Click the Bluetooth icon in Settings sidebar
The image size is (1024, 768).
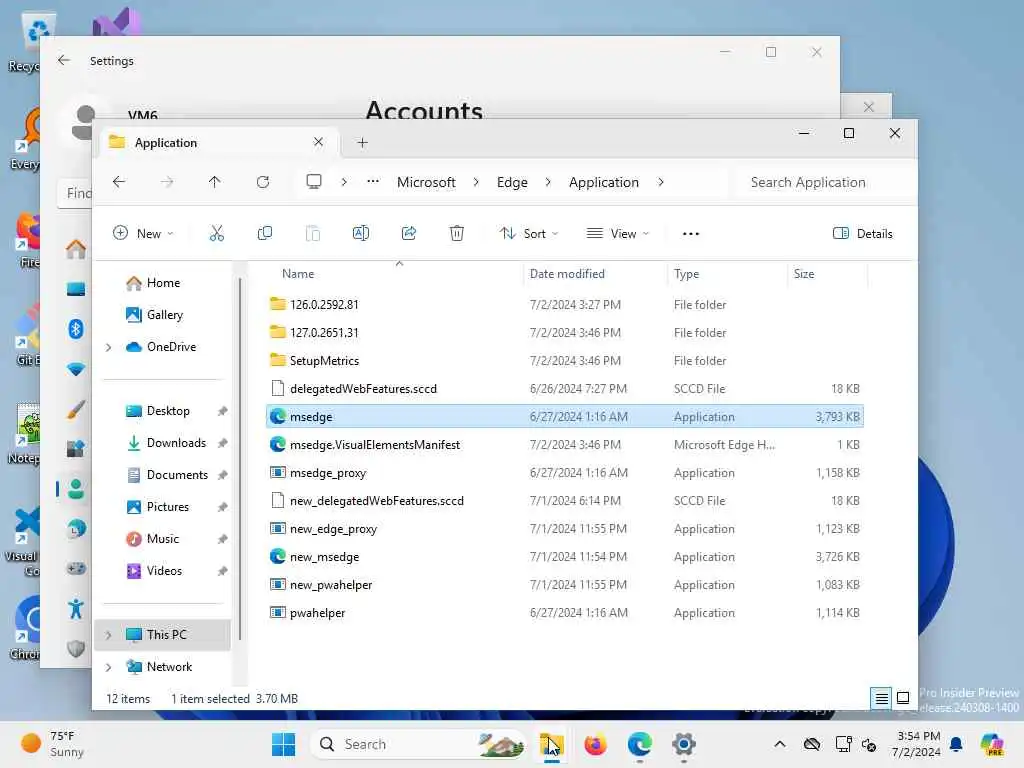pyautogui.click(x=76, y=328)
